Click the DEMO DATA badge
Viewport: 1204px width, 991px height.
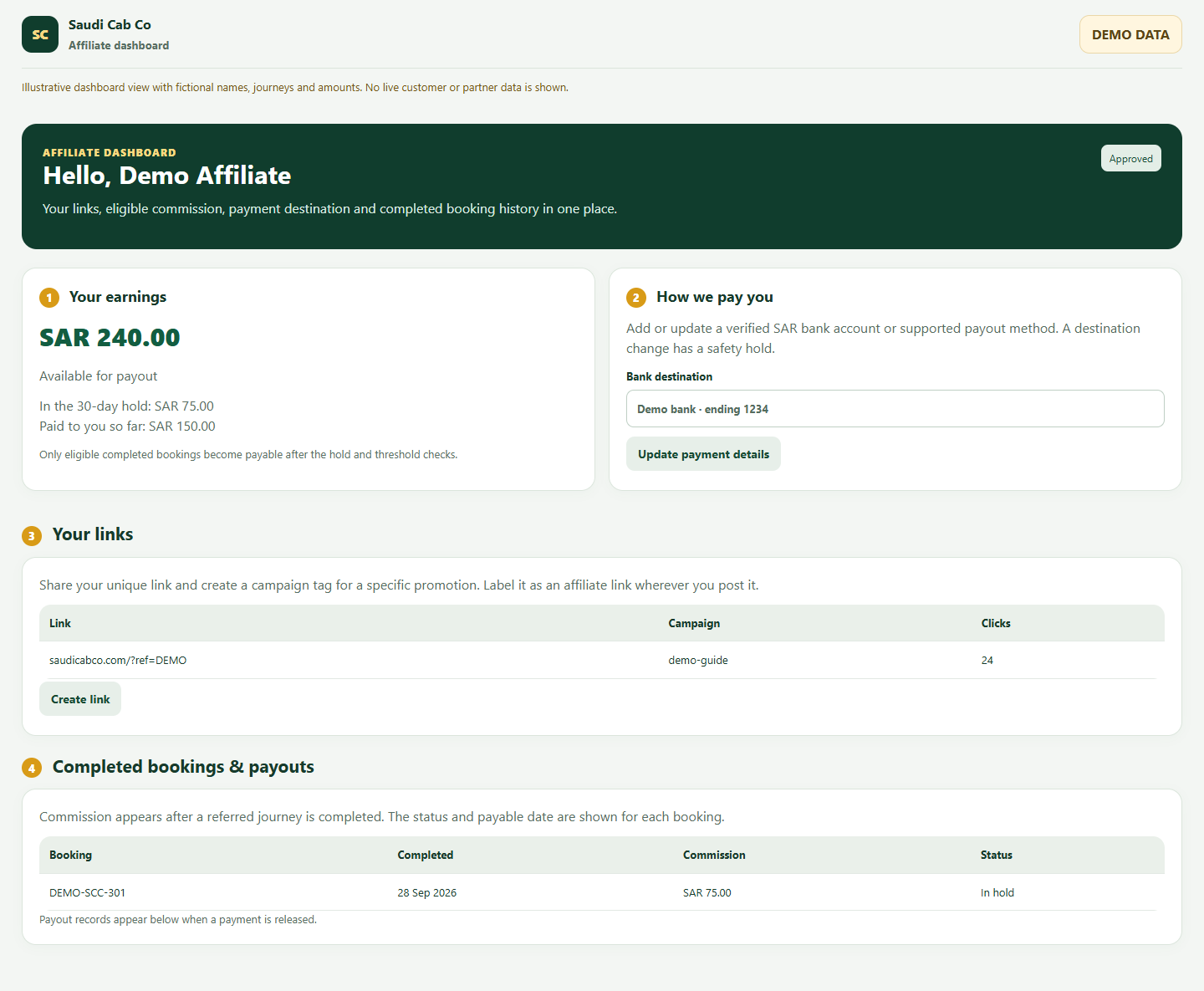[1130, 34]
